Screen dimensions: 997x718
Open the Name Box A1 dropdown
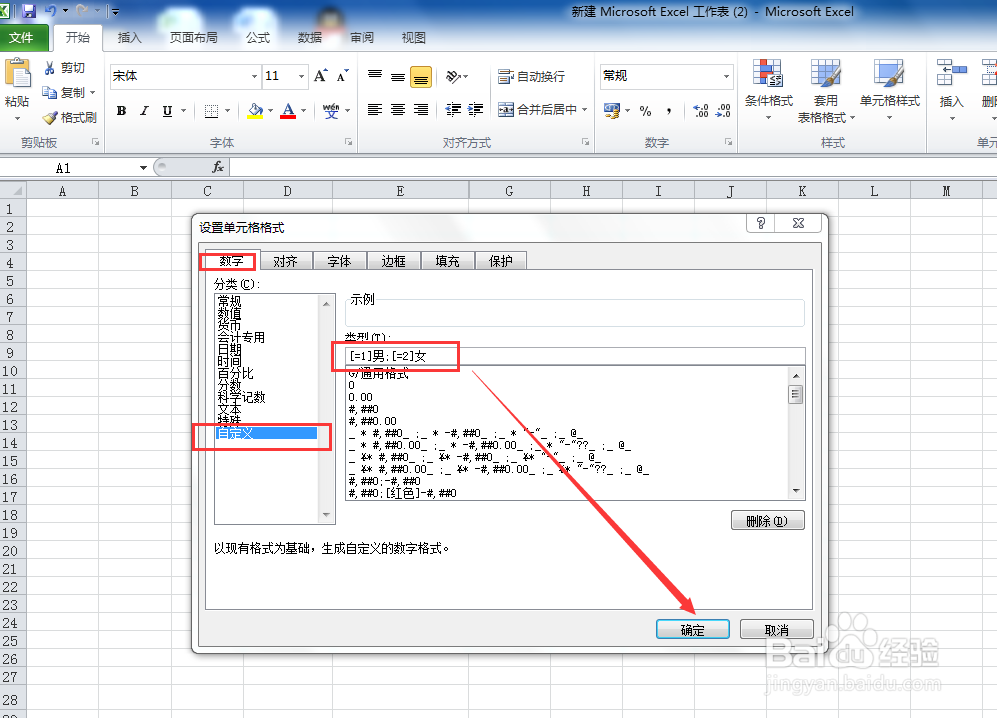(144, 168)
